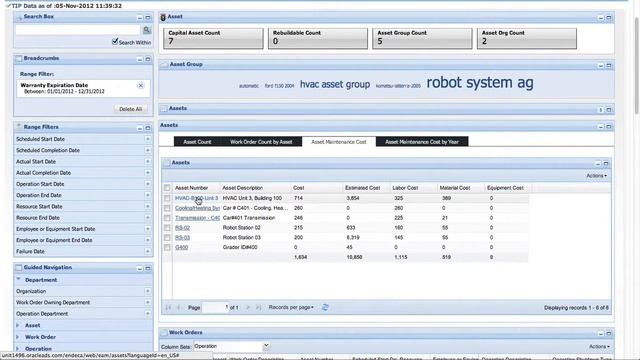640x360 pixels.
Task: Go to last page of Assets table
Action: click(x=258, y=307)
